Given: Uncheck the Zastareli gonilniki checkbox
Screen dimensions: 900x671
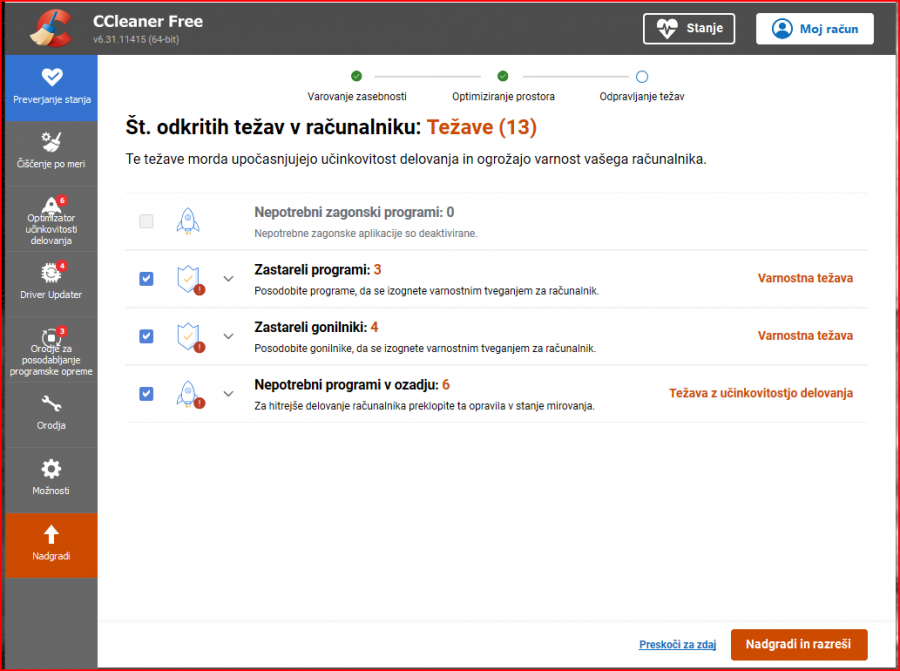Looking at the screenshot, I should click(x=146, y=336).
